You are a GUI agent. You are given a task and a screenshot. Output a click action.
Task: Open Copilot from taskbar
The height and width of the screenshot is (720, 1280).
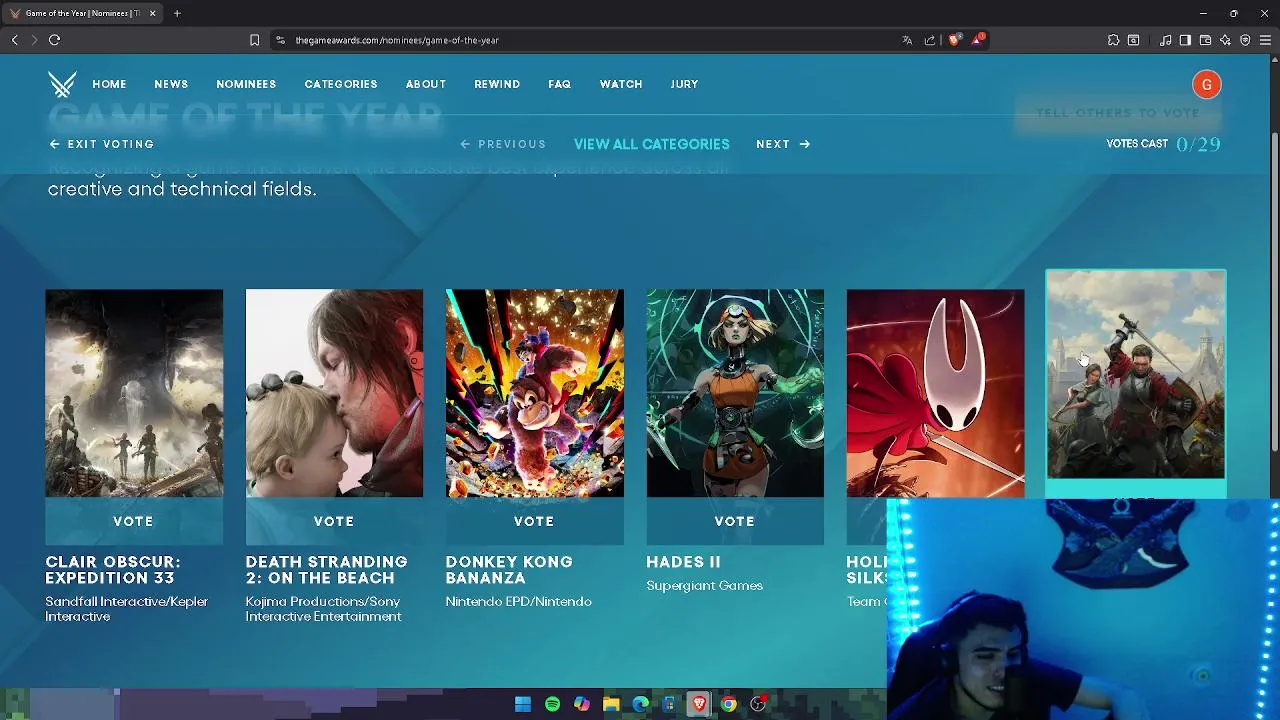click(582, 704)
